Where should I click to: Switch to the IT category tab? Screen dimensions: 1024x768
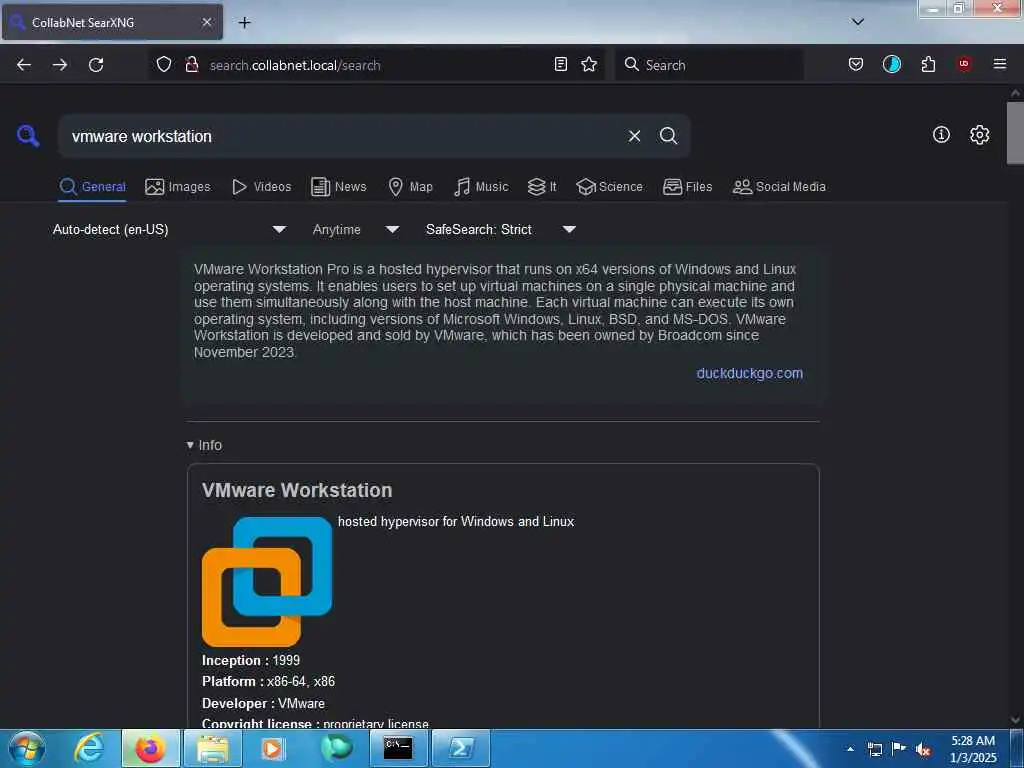pyautogui.click(x=542, y=187)
